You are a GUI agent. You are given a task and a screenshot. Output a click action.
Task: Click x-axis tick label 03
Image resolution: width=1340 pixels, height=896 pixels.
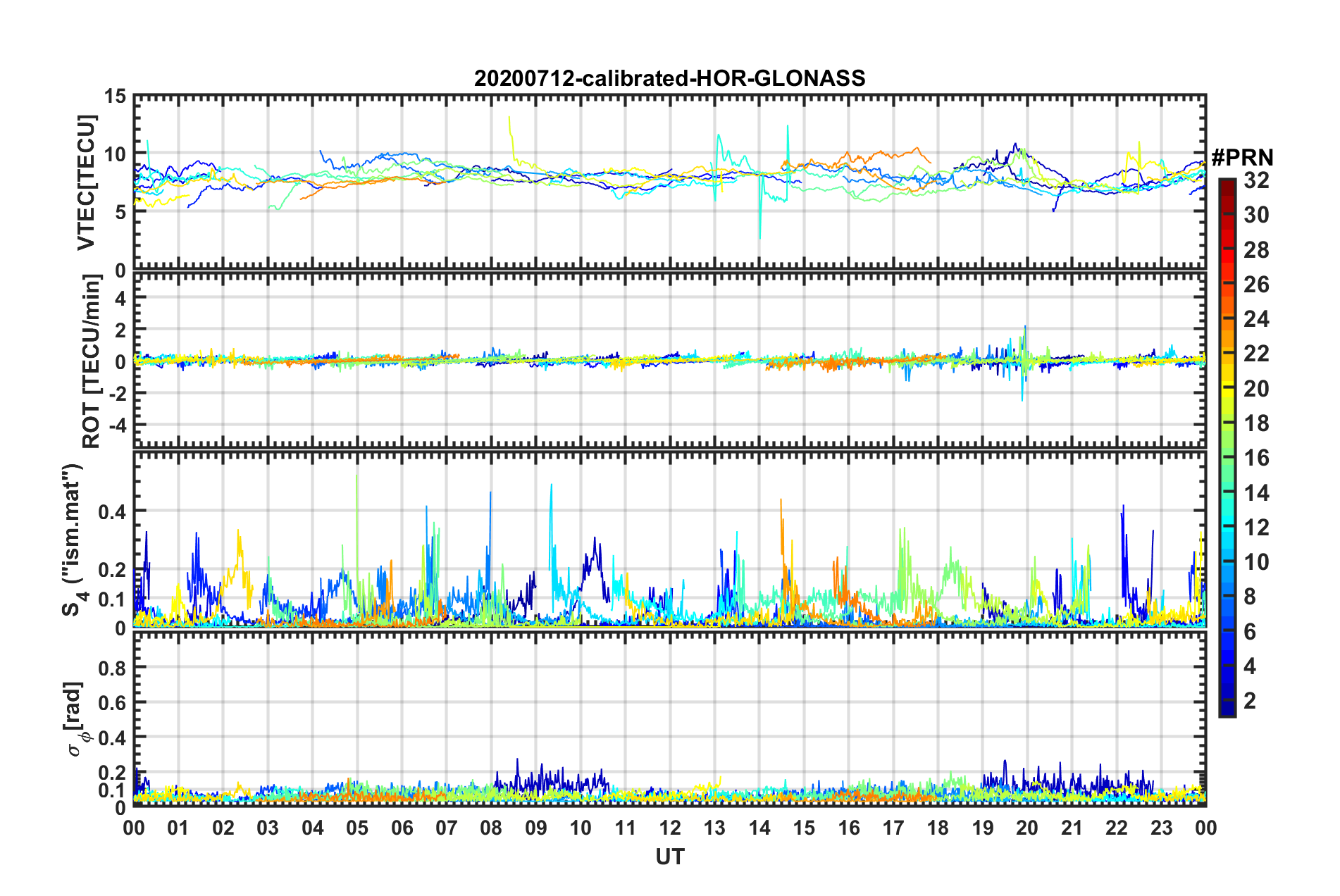click(x=268, y=828)
